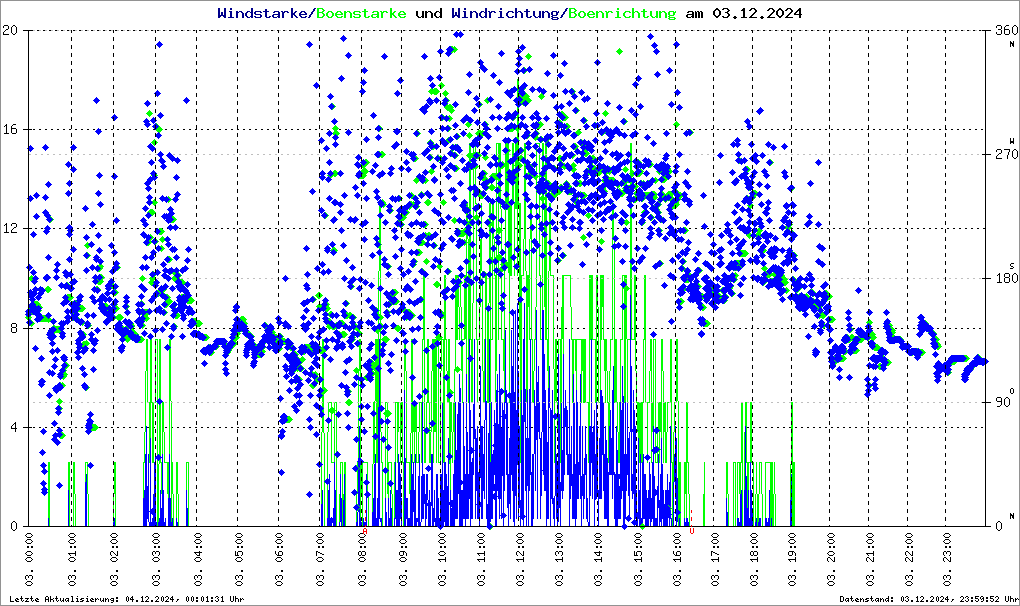
Task: Click the date "03.12.2024" in the chart title
Action: (x=757, y=13)
